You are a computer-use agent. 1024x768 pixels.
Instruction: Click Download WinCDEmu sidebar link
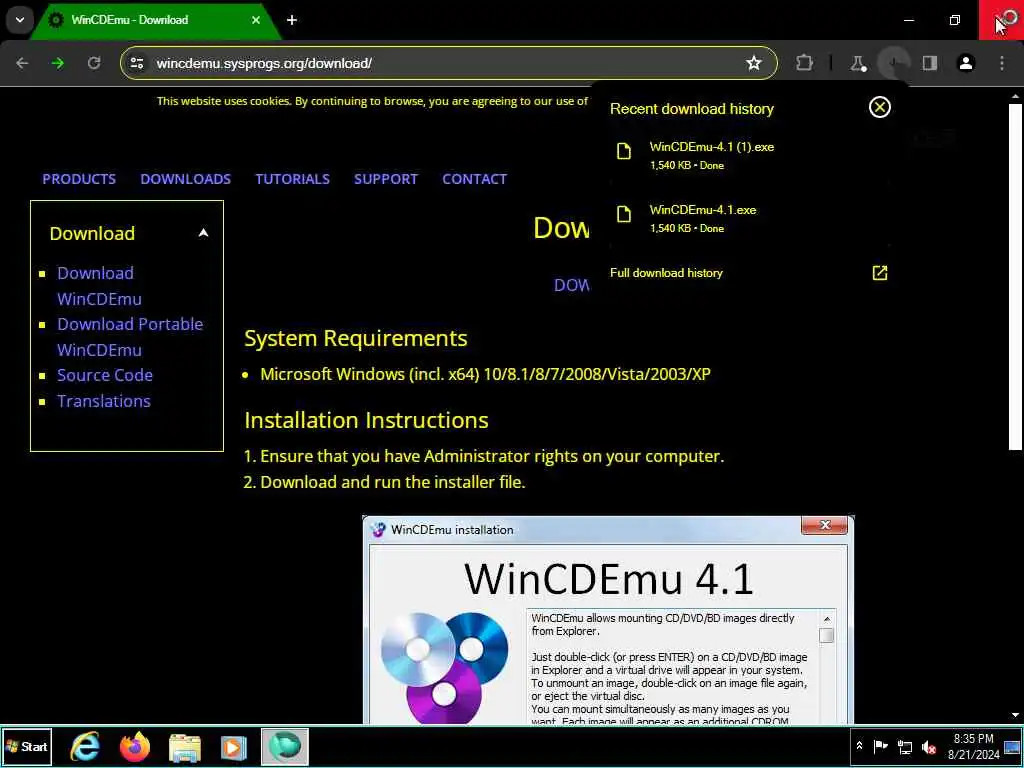[x=99, y=285]
